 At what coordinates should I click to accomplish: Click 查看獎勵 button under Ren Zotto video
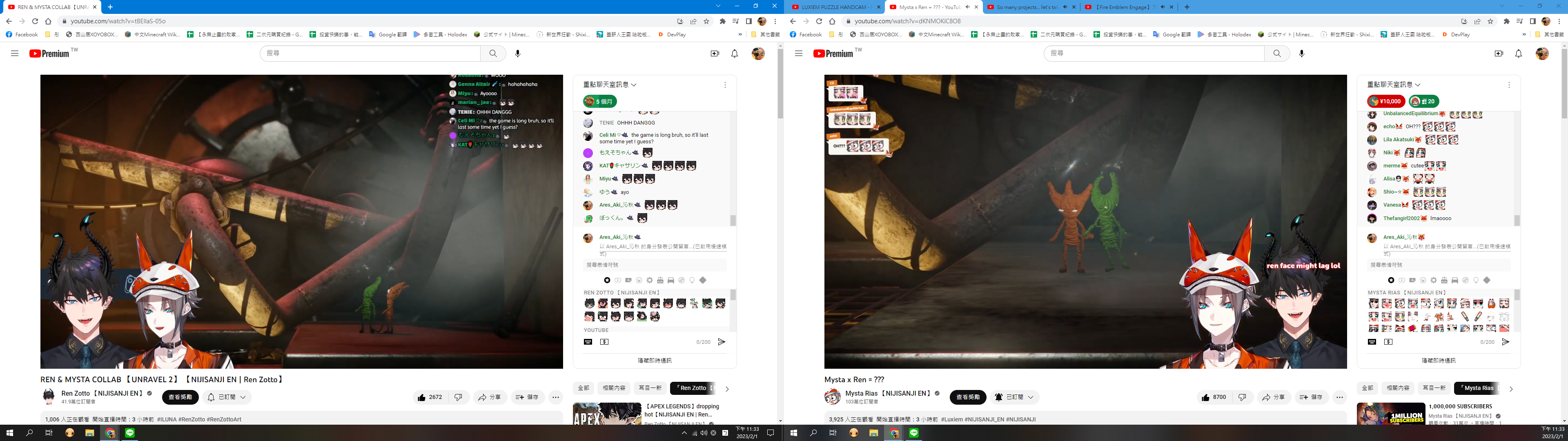click(180, 397)
